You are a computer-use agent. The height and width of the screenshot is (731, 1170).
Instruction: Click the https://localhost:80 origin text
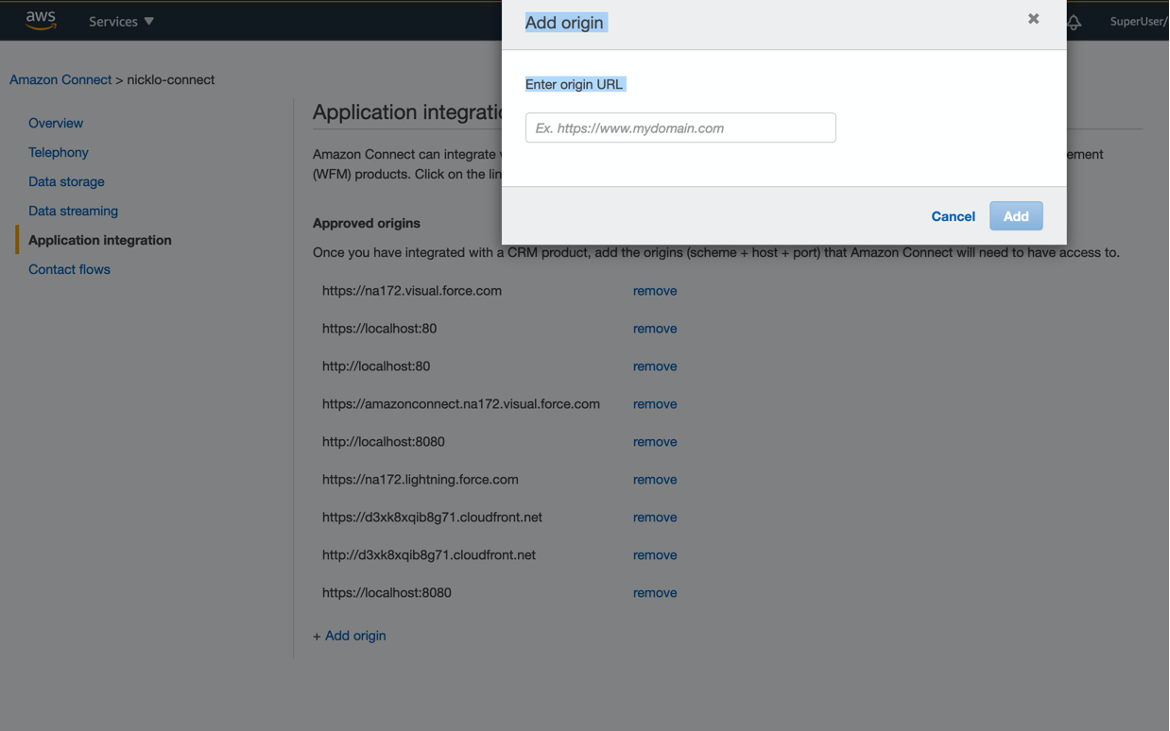pyautogui.click(x=379, y=329)
